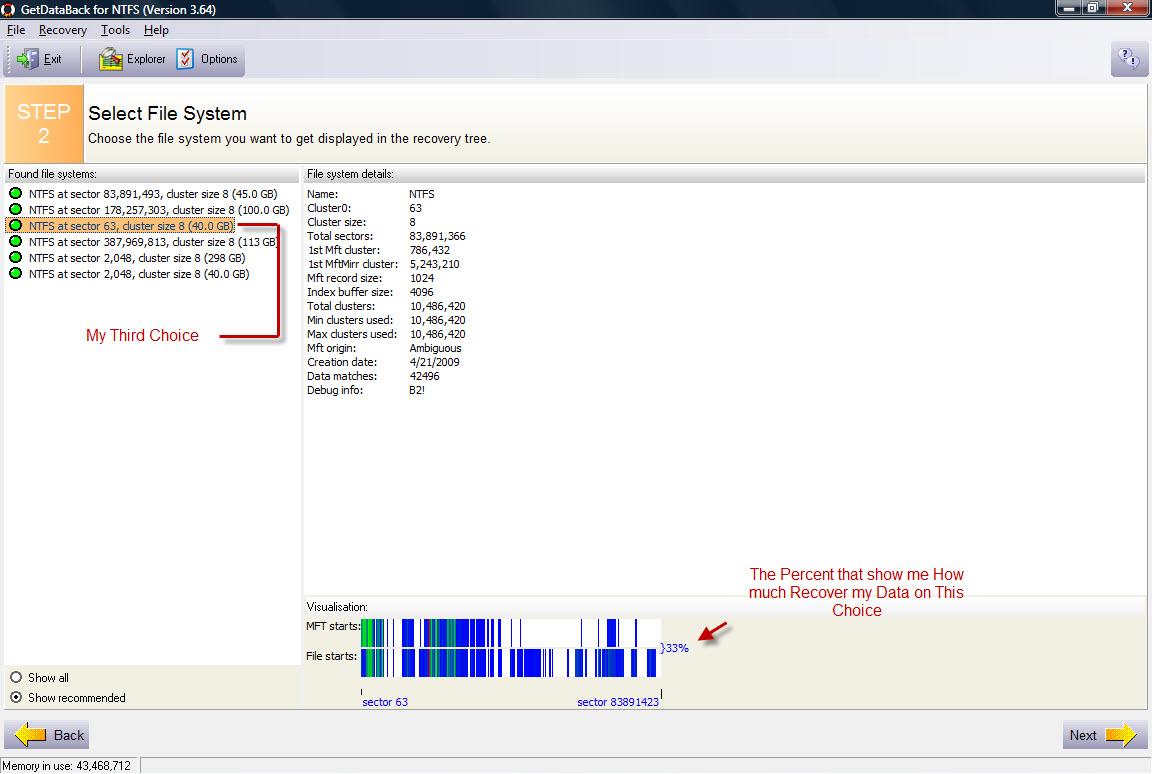The height and width of the screenshot is (774, 1152).
Task: Select the Show recommended radio button
Action: tap(16, 698)
